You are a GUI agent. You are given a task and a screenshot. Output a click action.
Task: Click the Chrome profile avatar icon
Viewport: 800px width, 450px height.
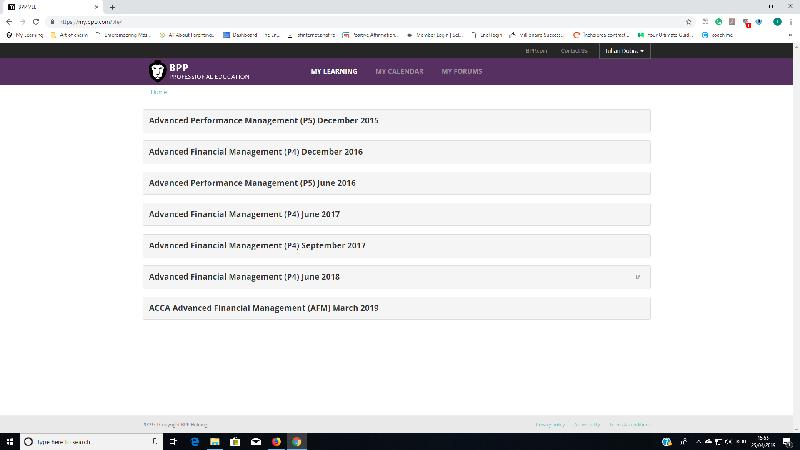coord(777,22)
